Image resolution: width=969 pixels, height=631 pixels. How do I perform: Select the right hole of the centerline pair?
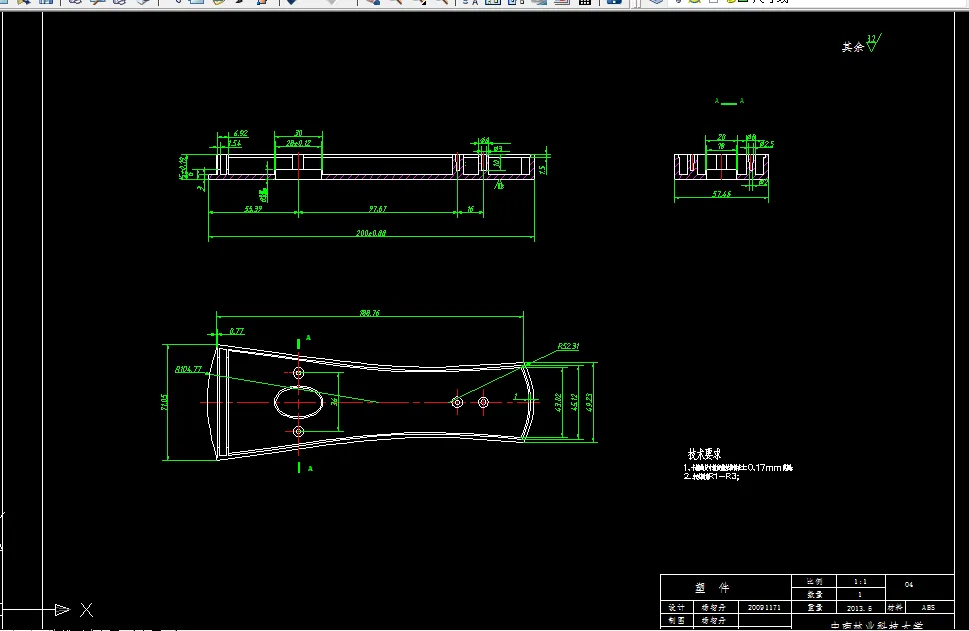click(483, 402)
